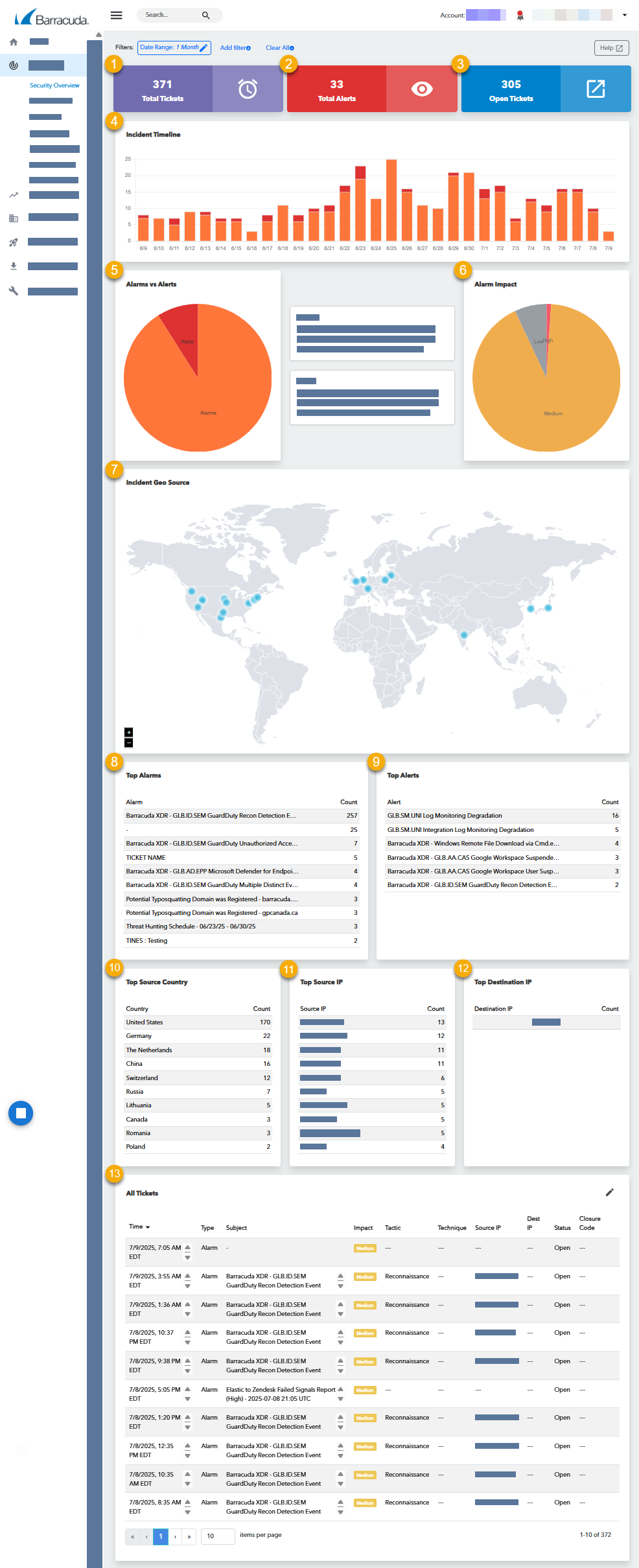Click The Netherlands country row
Viewport: 639px width, 1568px height.
[x=198, y=1050]
